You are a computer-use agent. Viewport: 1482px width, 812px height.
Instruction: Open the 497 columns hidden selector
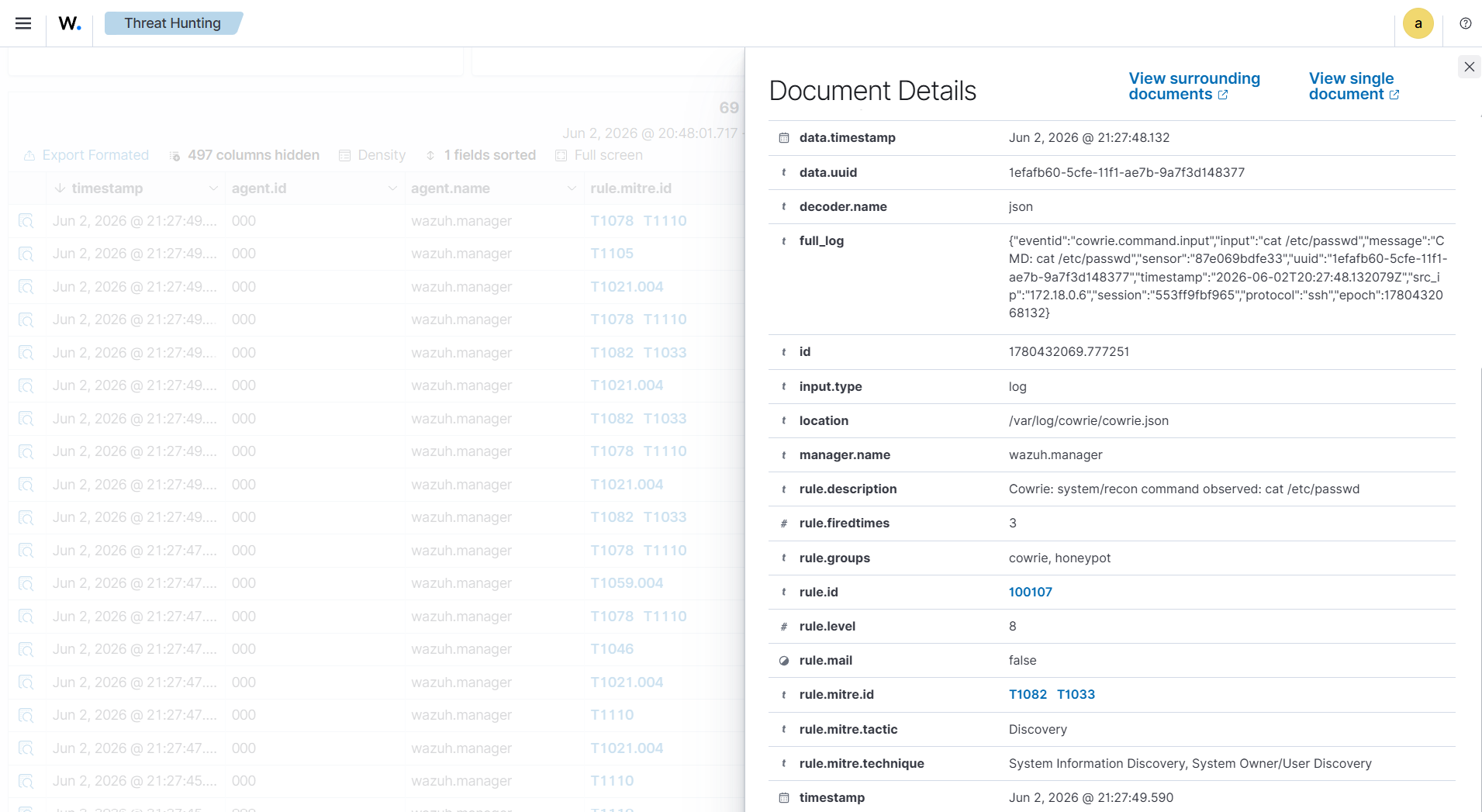pyautogui.click(x=244, y=155)
